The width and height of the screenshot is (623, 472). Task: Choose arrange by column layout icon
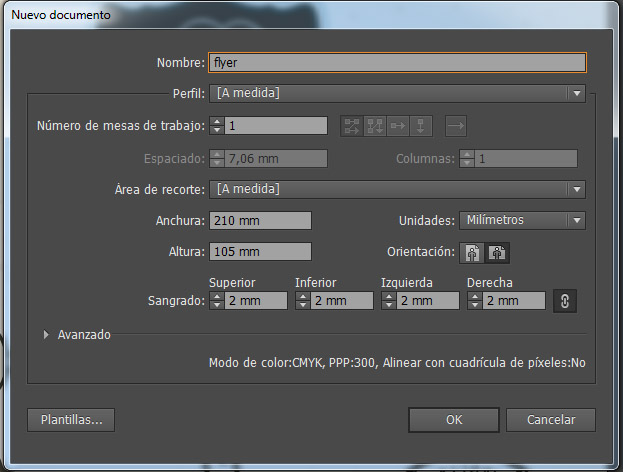(421, 126)
